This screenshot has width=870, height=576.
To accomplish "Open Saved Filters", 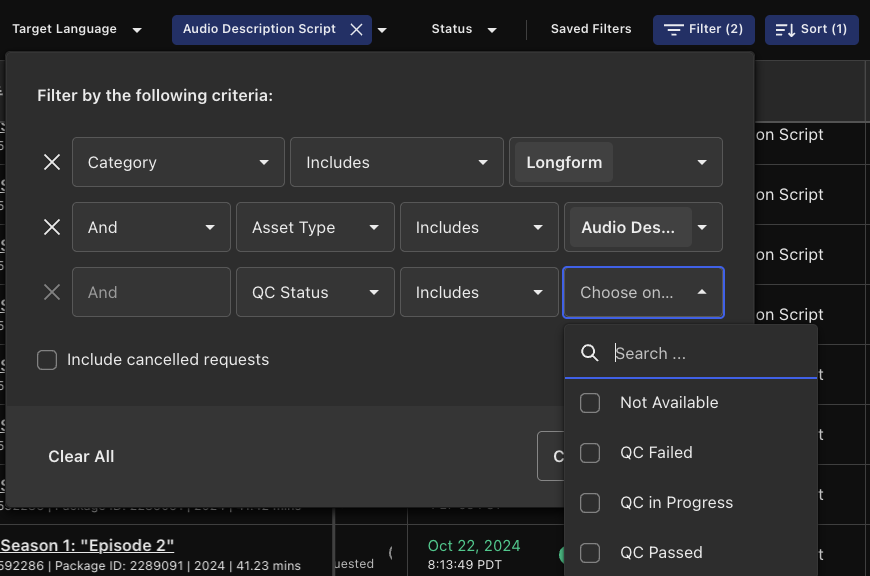I will click(591, 30).
